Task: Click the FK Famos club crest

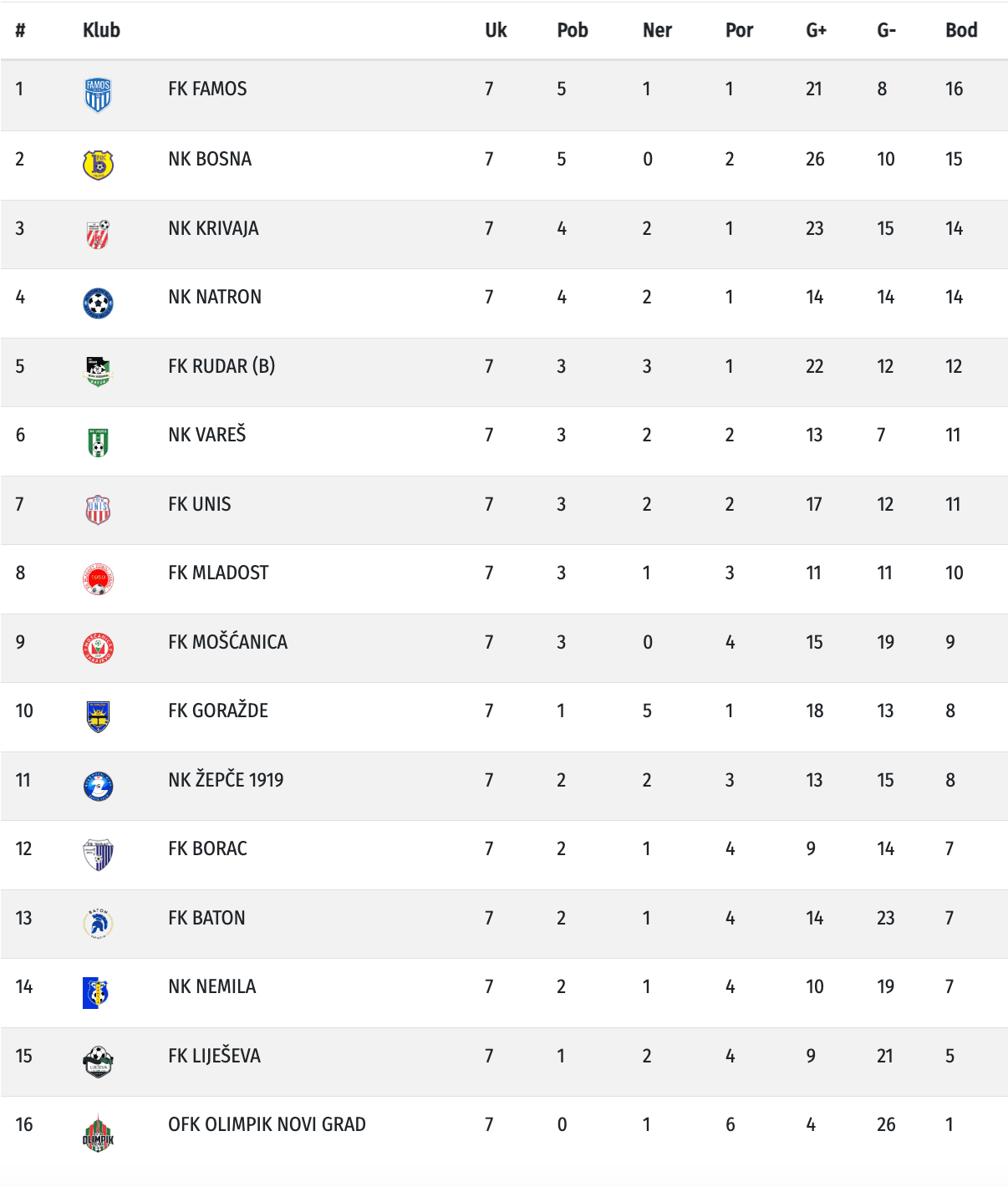Action: click(98, 94)
